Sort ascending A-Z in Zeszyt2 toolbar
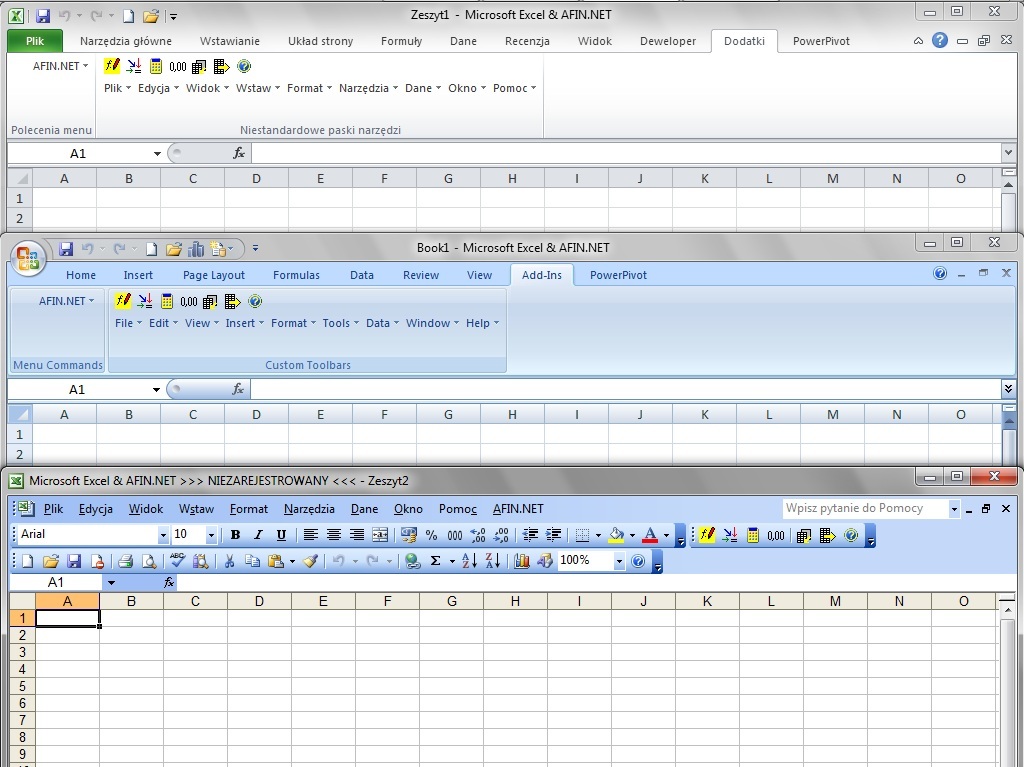 coord(469,561)
